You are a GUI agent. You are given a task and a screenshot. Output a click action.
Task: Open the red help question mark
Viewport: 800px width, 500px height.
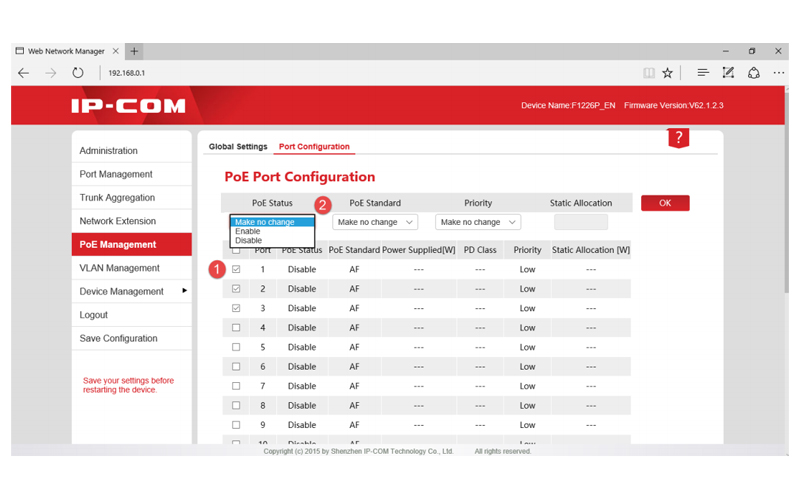coord(679,138)
